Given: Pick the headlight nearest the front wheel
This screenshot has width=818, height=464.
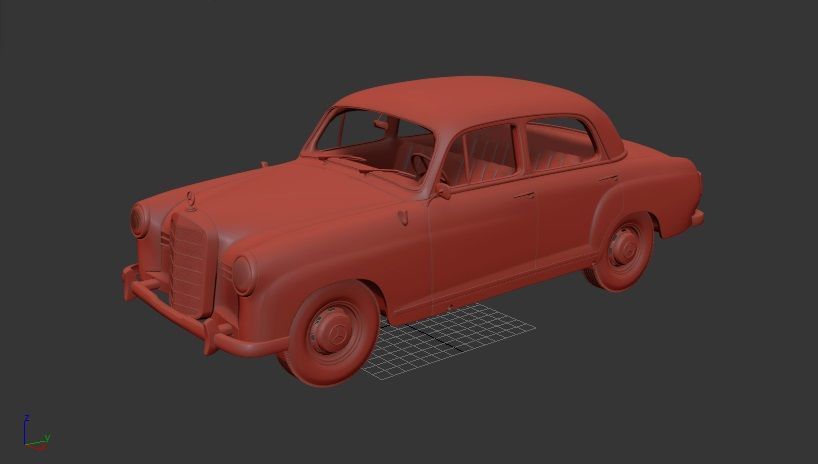Looking at the screenshot, I should [244, 275].
